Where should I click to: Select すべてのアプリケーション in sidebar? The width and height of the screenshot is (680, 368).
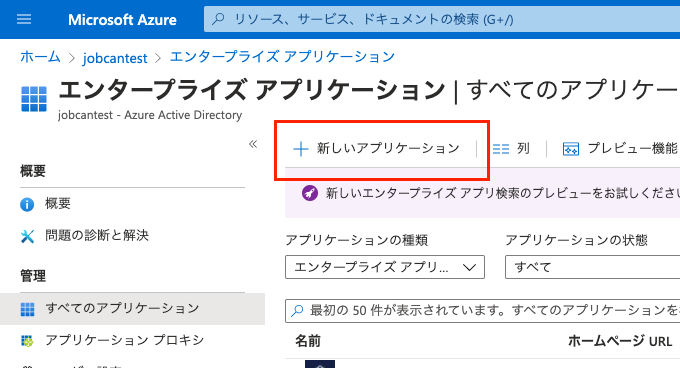coord(132,309)
